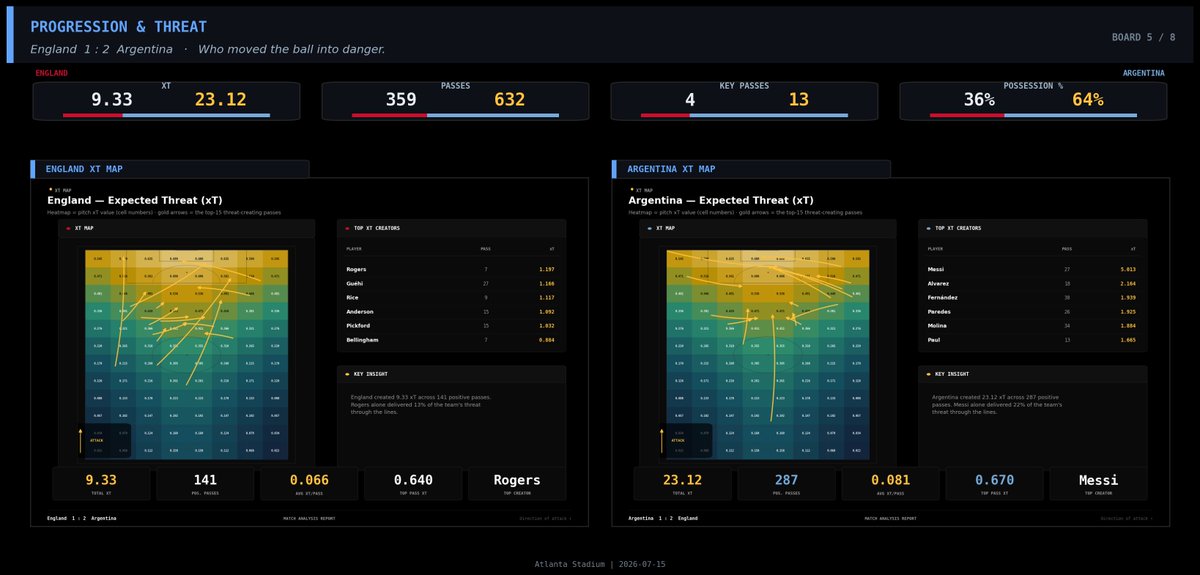Image resolution: width=1200 pixels, height=575 pixels.
Task: Select the Anderson row in the creators table
Action: pos(451,311)
